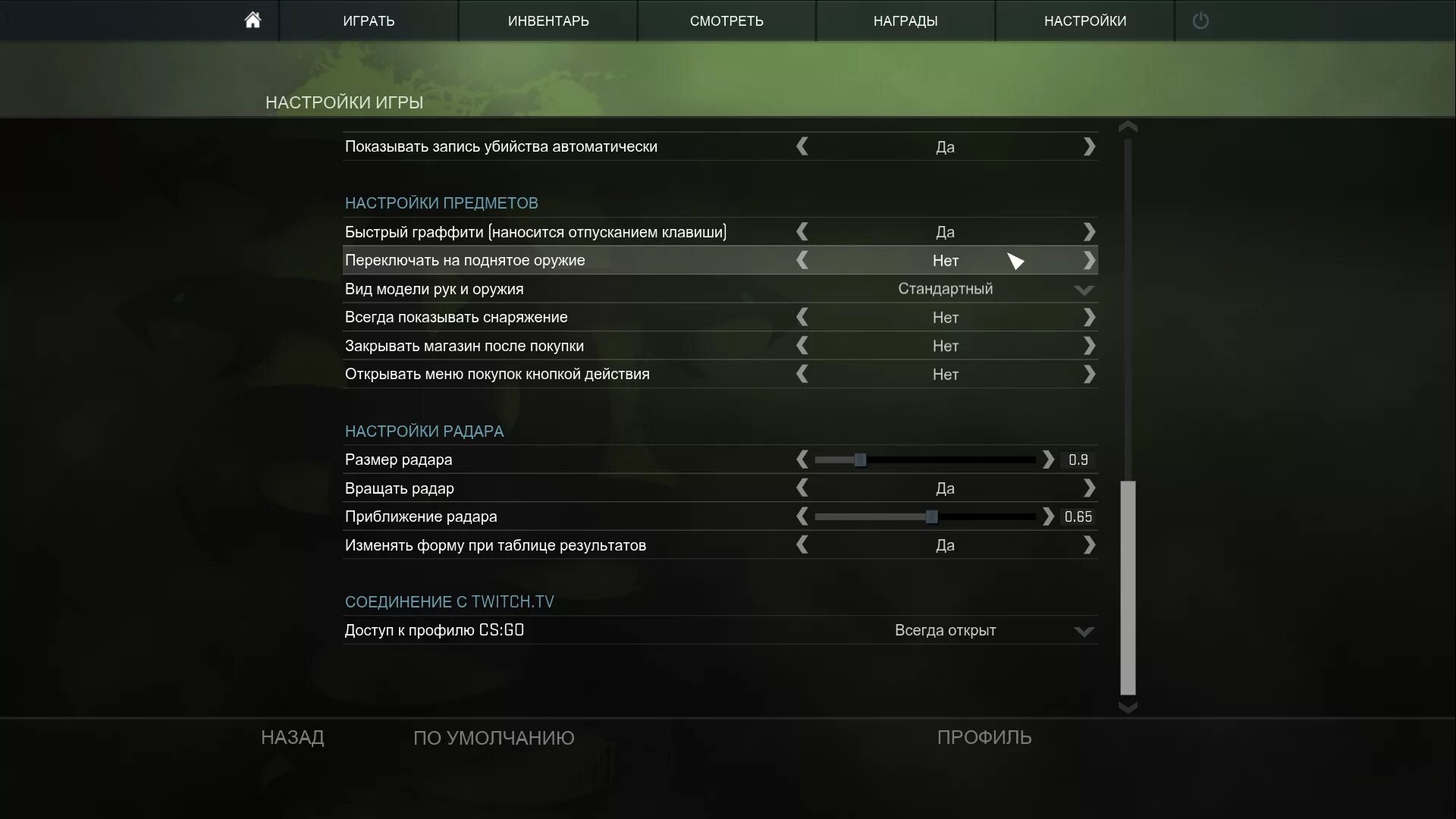Click left arrow for auto killcam setting
1456x819 pixels.
point(802,146)
